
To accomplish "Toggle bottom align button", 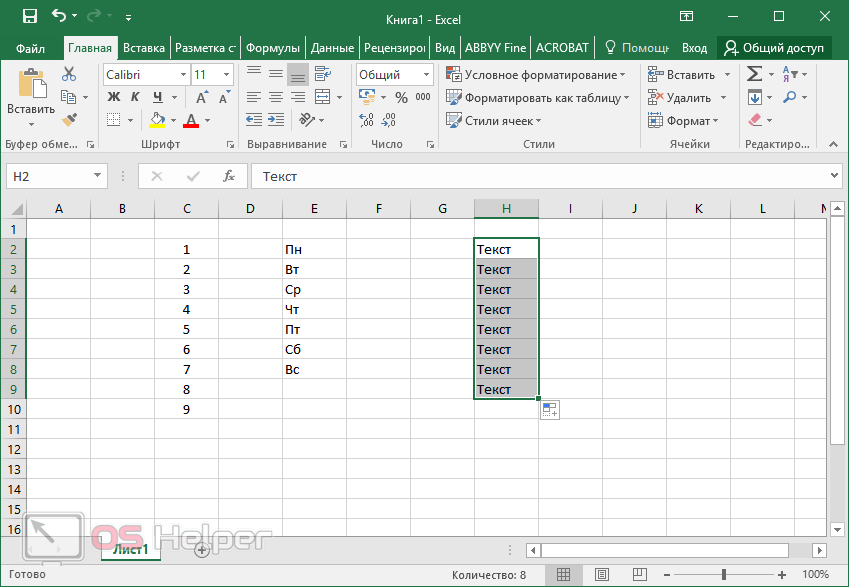I will click(x=297, y=74).
